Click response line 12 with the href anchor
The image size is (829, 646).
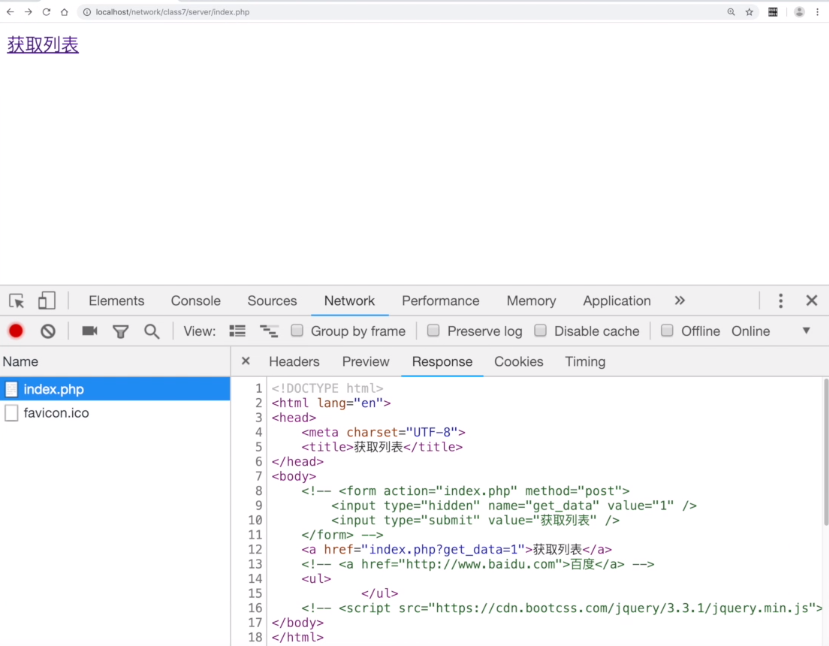457,549
